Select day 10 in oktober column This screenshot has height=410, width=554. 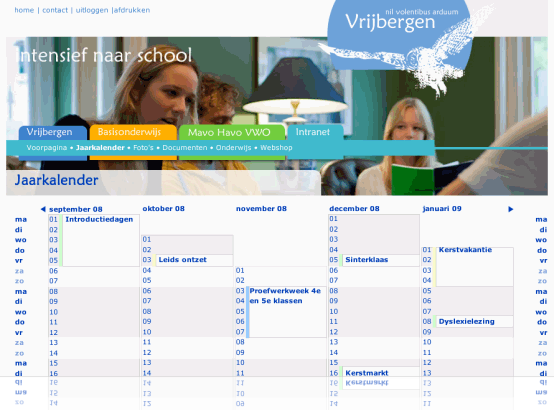(x=147, y=332)
